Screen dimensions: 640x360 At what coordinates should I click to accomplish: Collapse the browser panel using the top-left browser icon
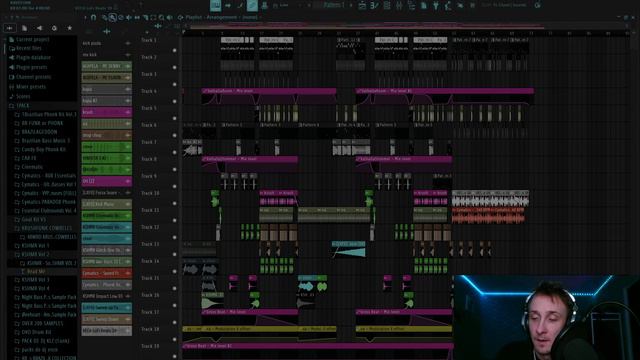coord(10,28)
